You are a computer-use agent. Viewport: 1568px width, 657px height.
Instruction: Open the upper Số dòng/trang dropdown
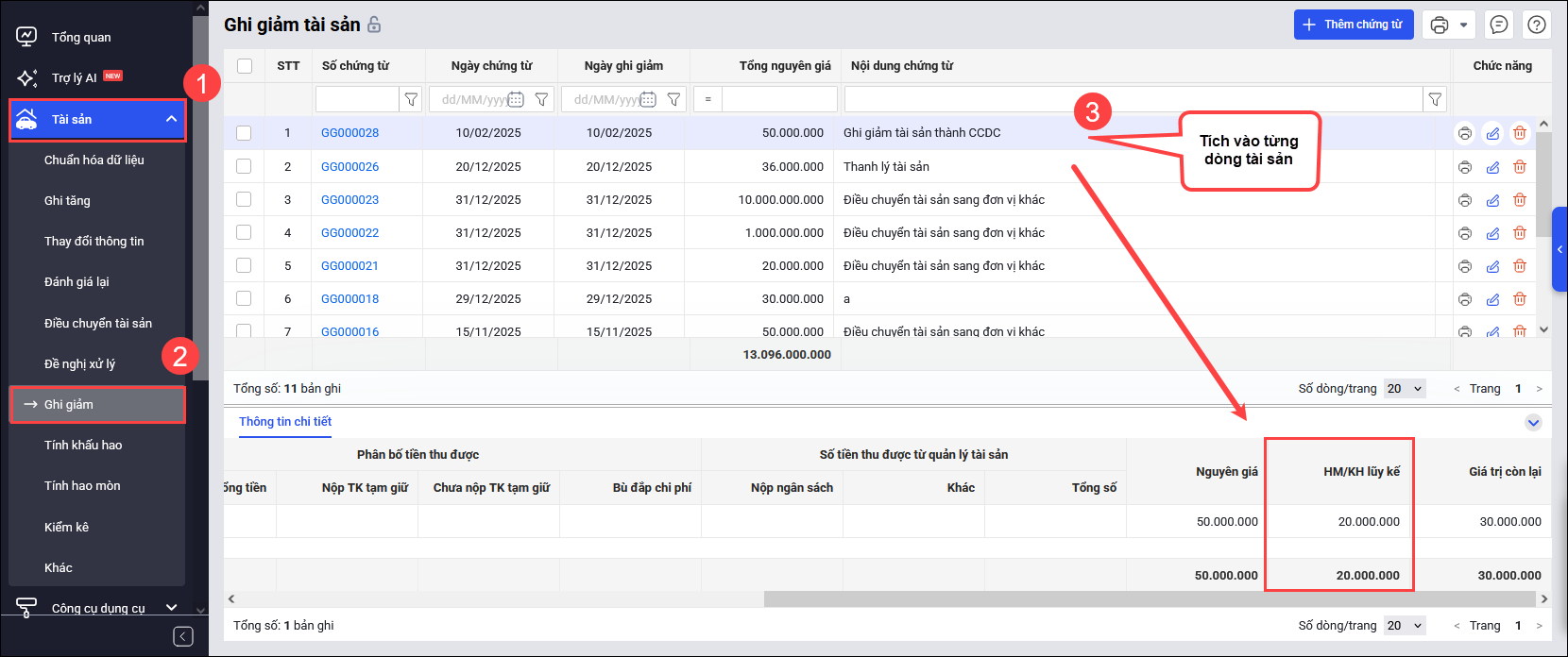point(1404,389)
